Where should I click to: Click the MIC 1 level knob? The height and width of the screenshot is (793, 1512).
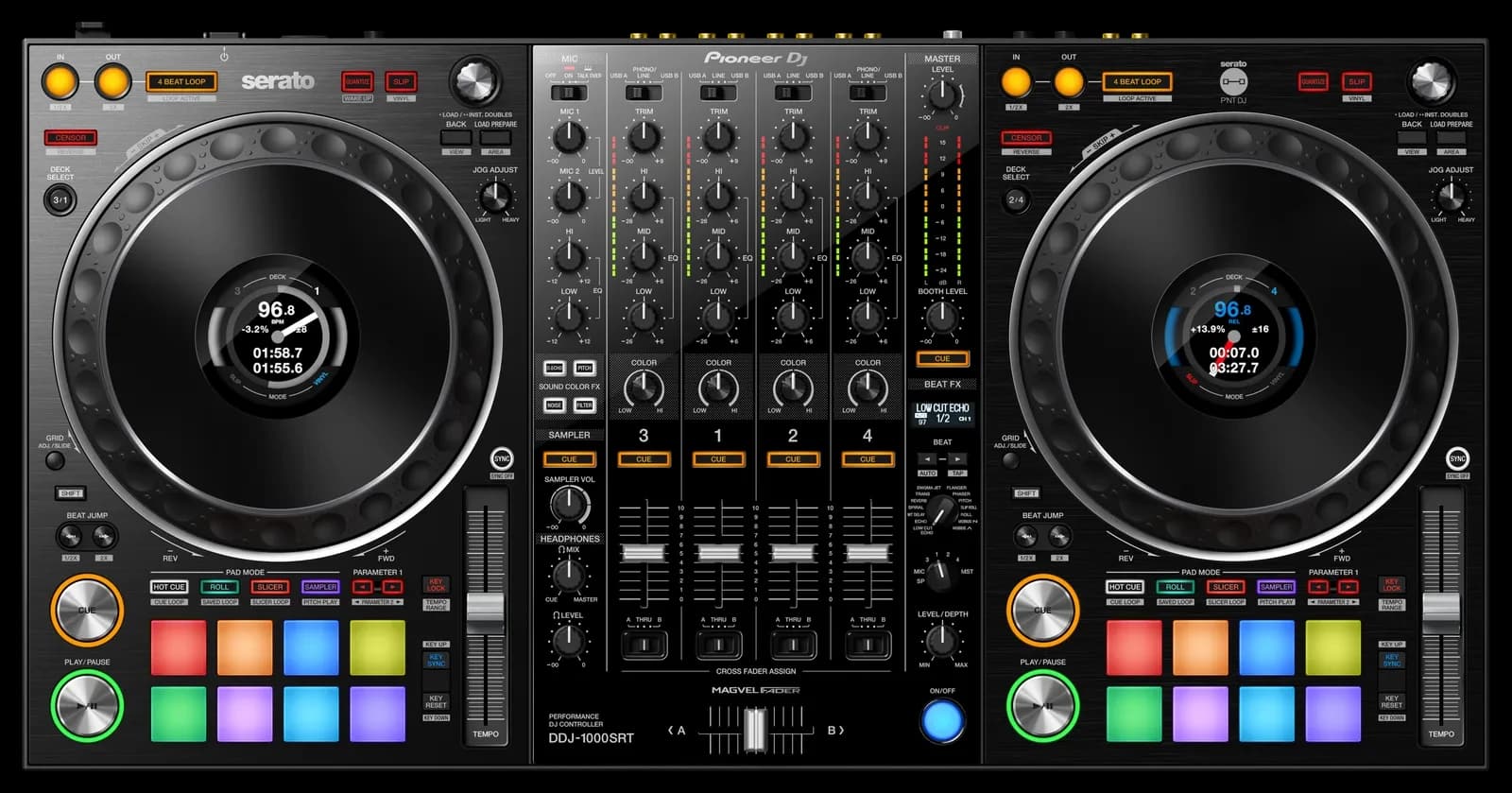tap(569, 138)
